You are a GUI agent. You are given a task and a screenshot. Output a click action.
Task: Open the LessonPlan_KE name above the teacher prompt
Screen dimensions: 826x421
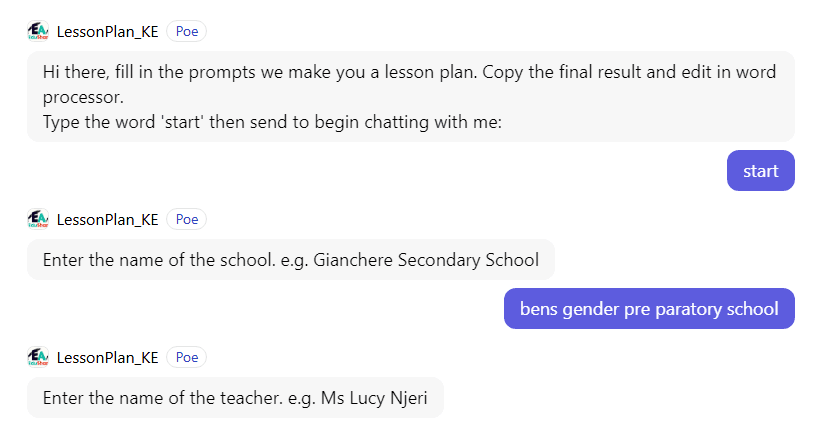pos(107,357)
